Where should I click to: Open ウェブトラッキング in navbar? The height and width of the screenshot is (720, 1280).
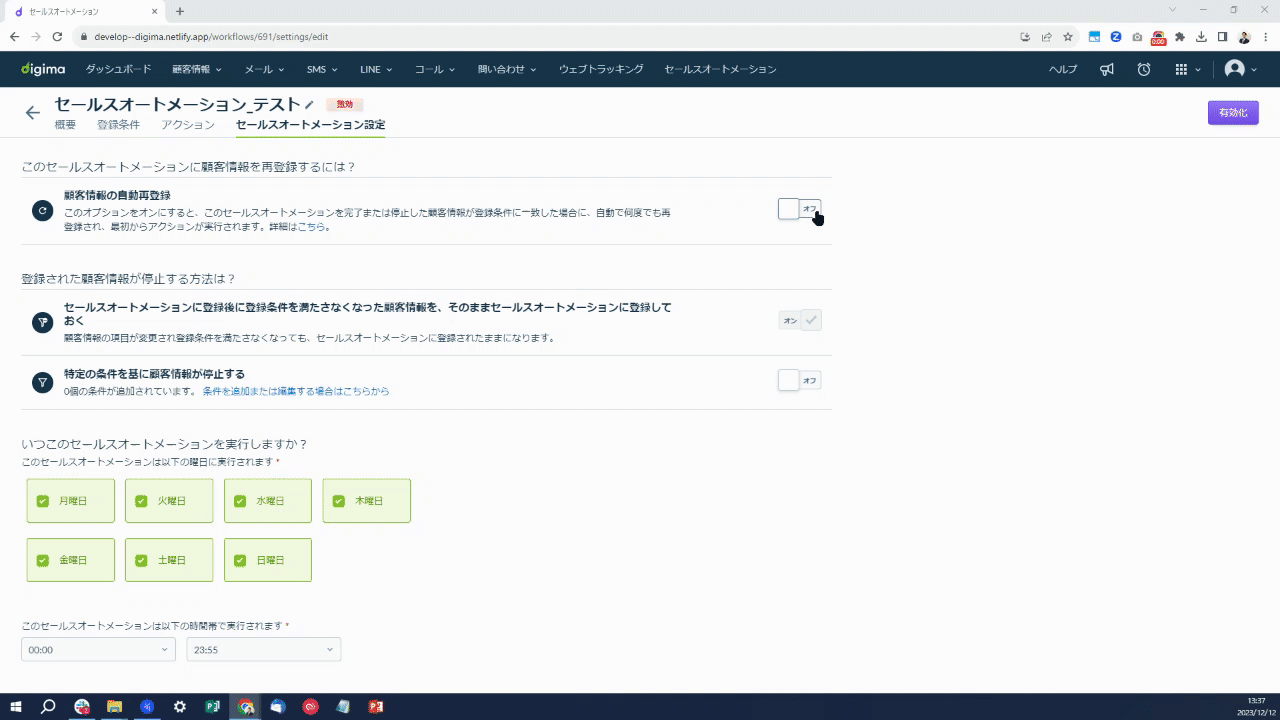[601, 69]
